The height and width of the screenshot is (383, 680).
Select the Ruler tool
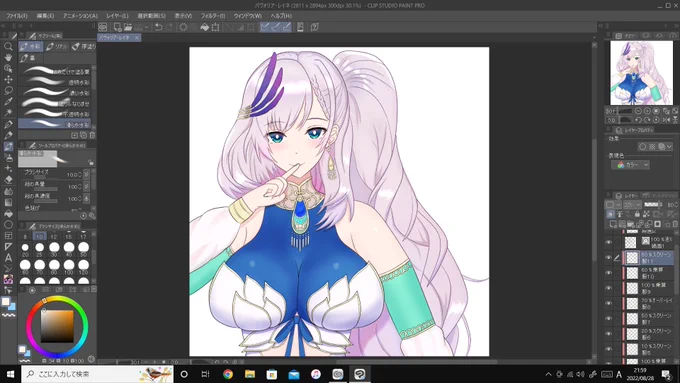coord(8,247)
